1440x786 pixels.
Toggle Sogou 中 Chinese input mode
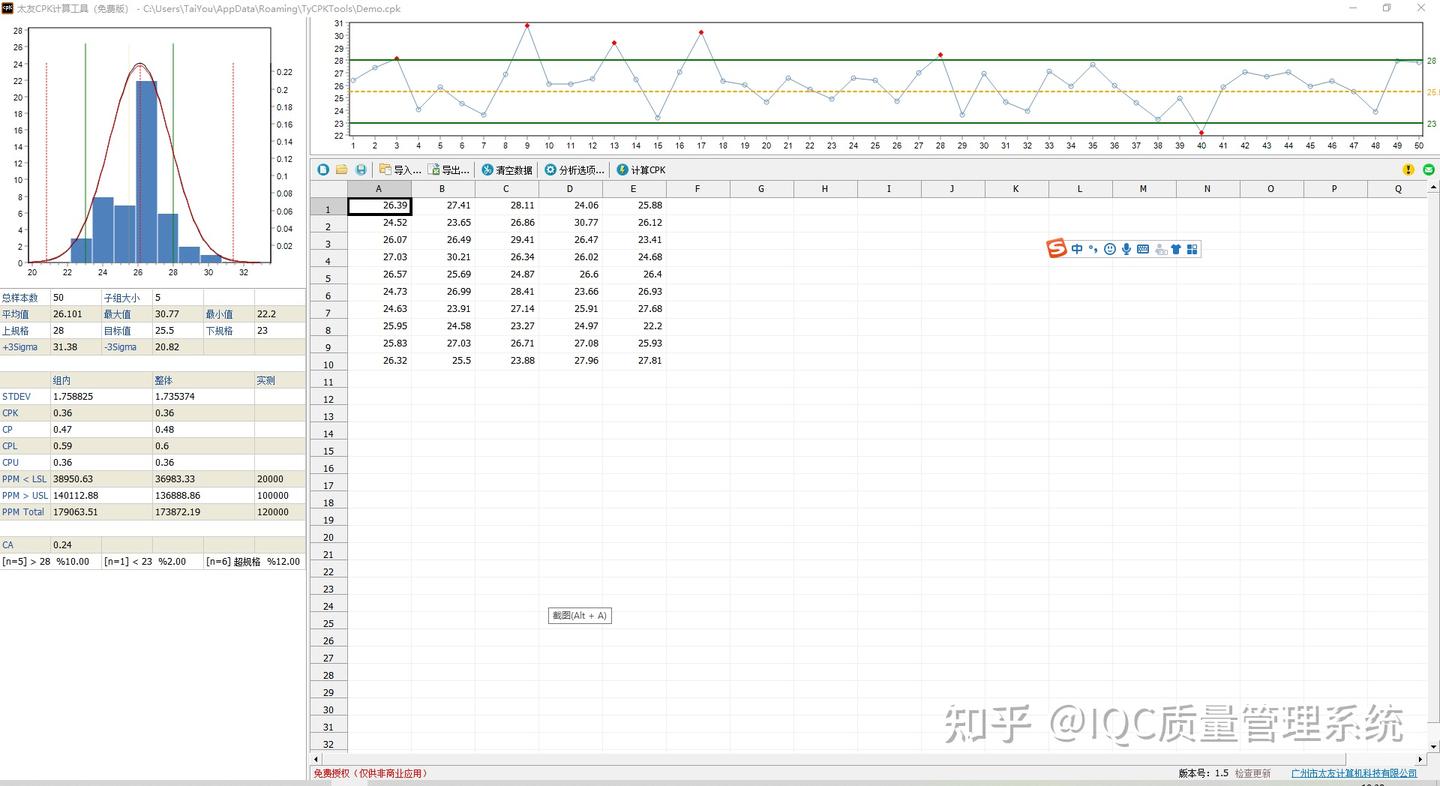[1077, 249]
